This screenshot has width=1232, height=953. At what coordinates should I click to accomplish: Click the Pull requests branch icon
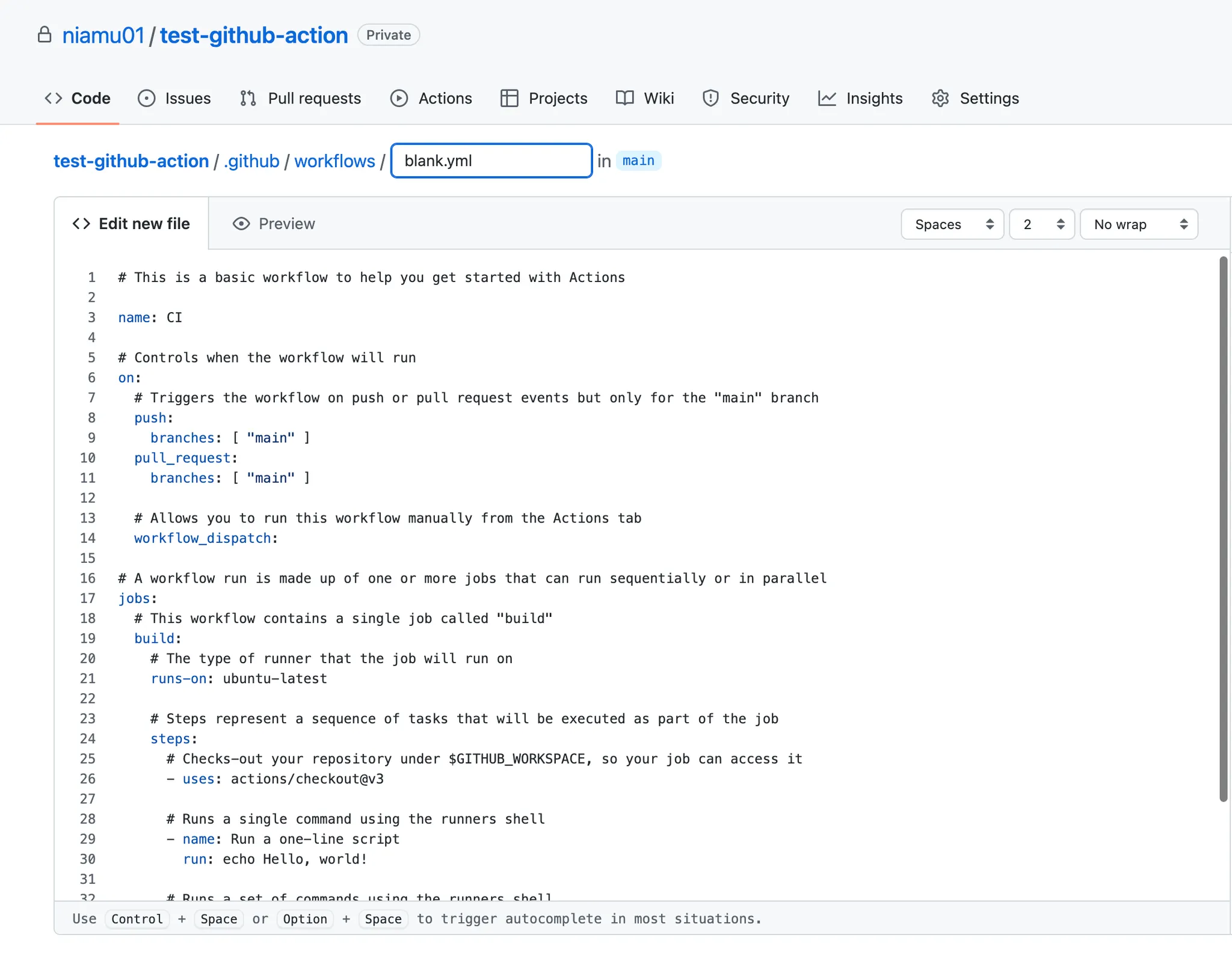(x=248, y=98)
